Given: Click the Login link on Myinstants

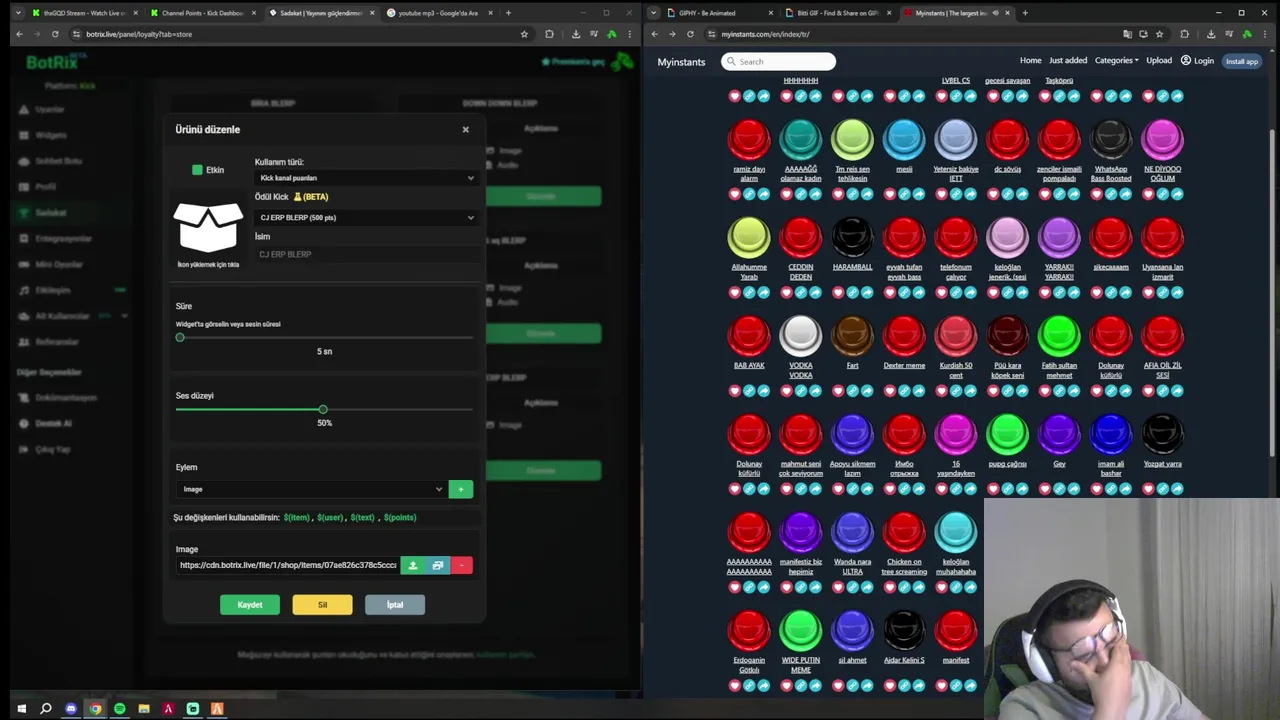Looking at the screenshot, I should click(1197, 61).
